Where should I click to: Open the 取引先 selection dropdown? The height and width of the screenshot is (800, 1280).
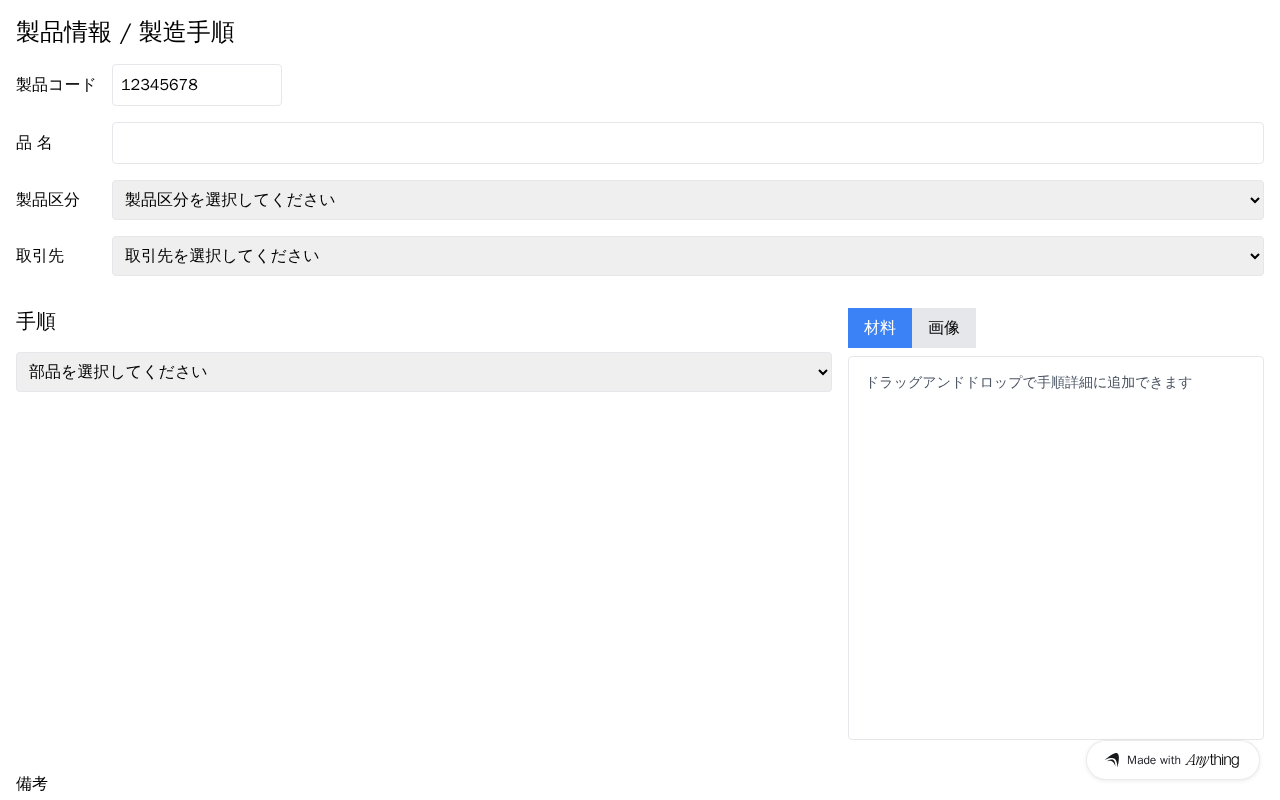click(x=688, y=256)
